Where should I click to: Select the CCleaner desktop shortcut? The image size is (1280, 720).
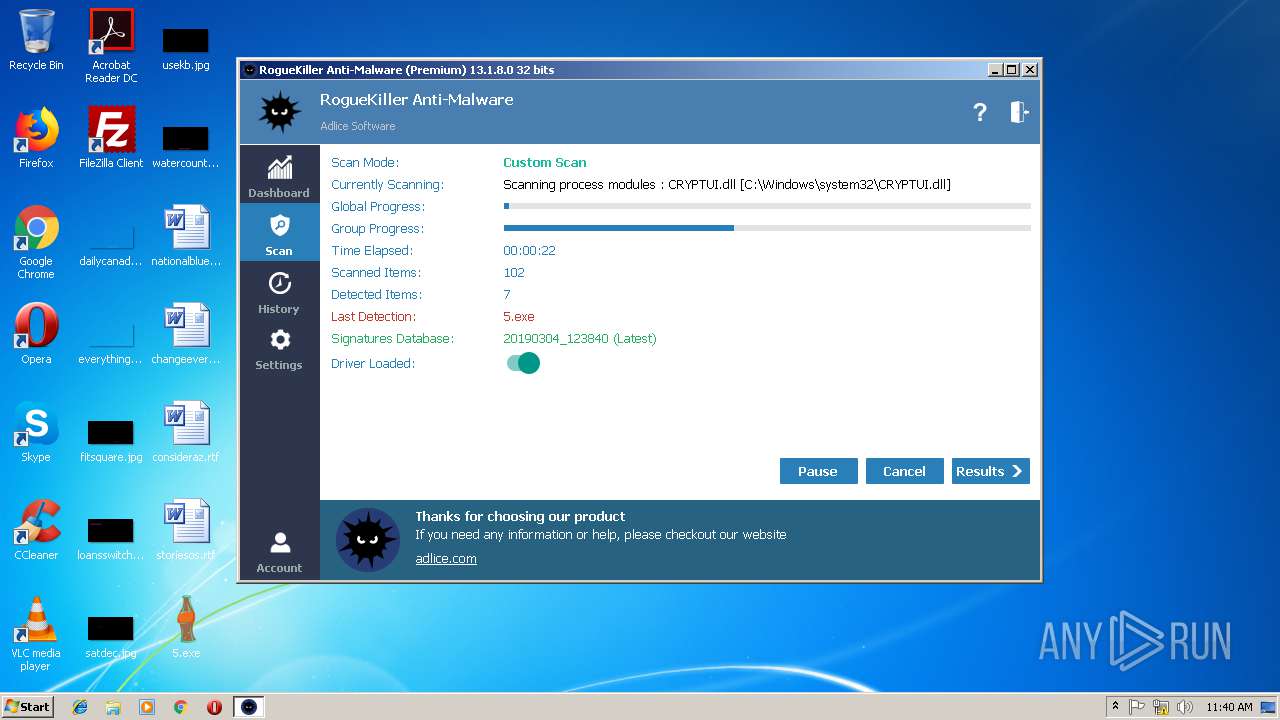36,530
